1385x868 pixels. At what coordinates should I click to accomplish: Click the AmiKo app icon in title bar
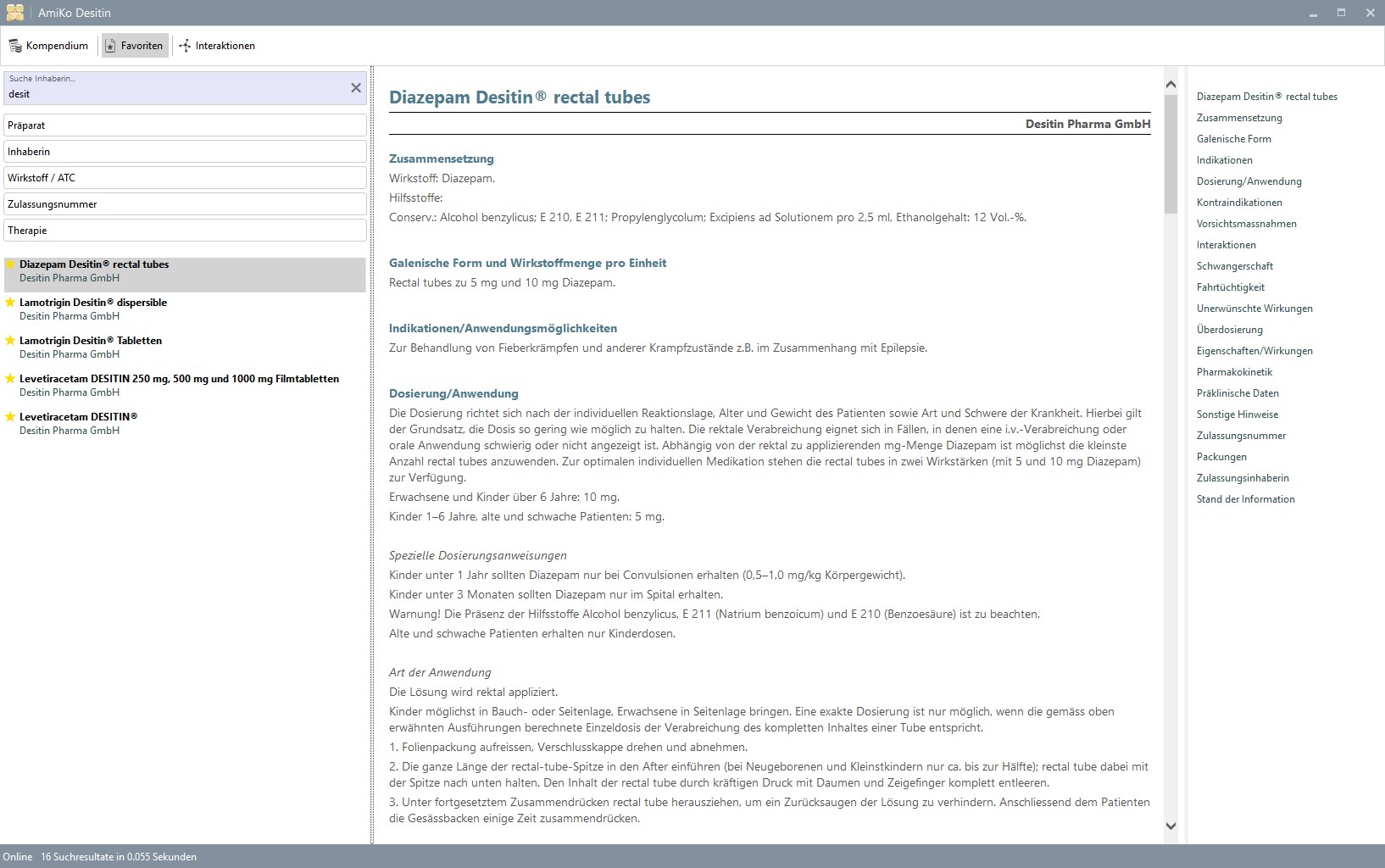14,12
